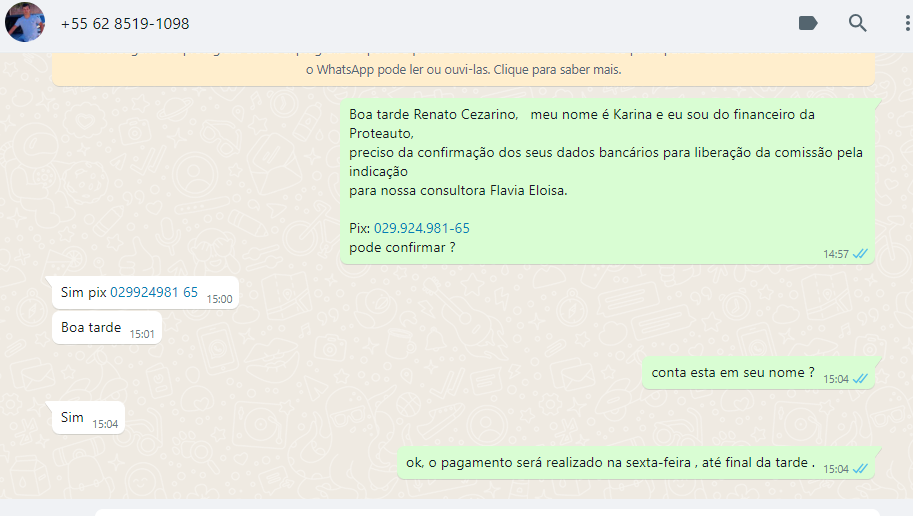Select the 'conta esta em seu nome ?' message
This screenshot has height=516, width=913.
click(x=732, y=373)
